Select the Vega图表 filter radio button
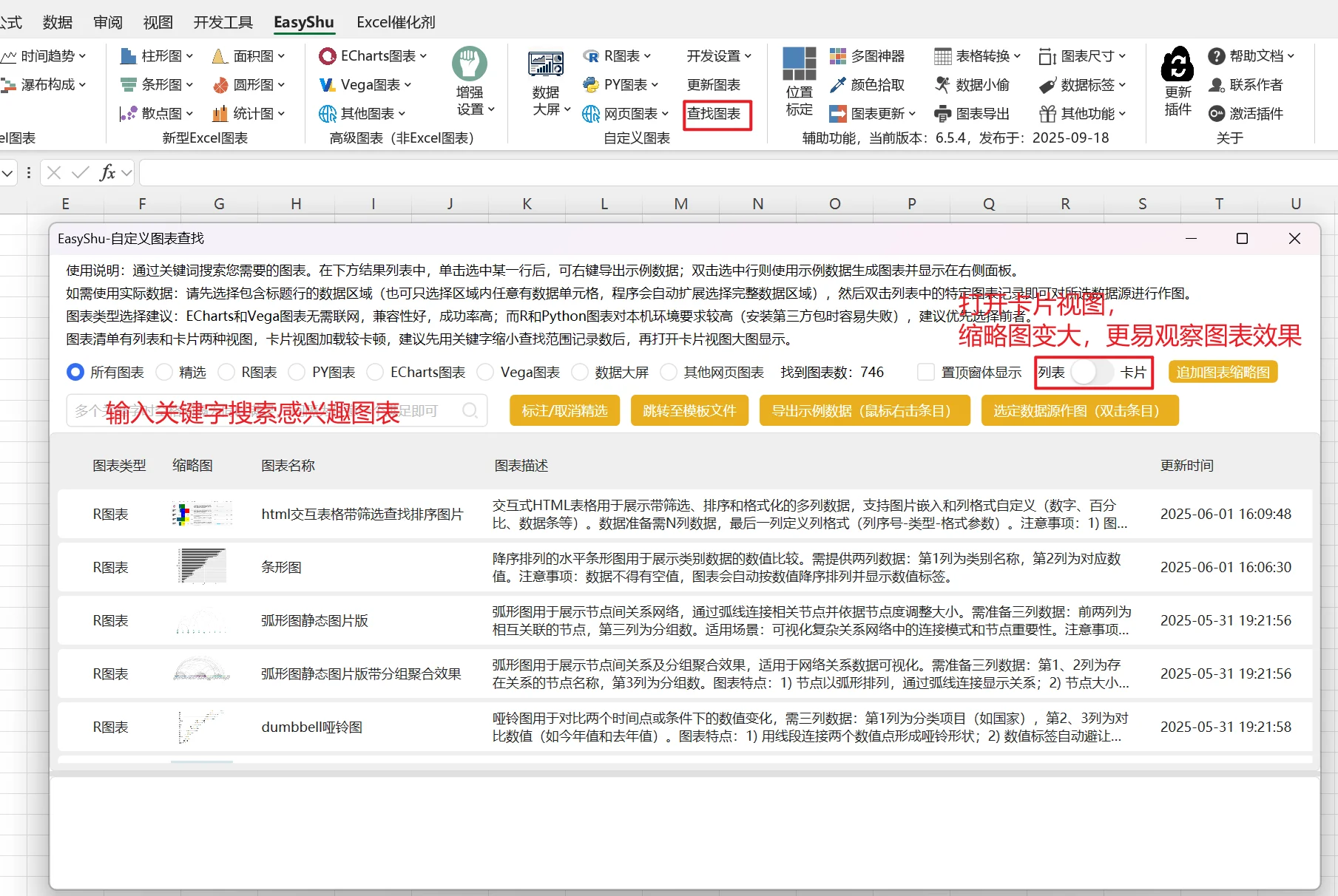 485,372
